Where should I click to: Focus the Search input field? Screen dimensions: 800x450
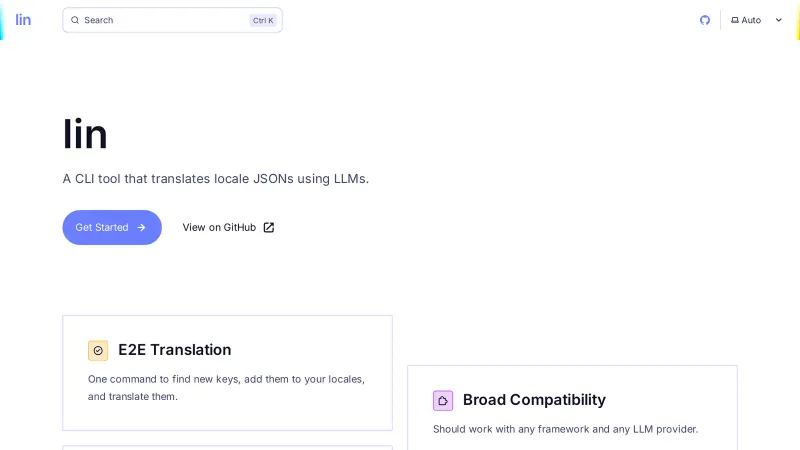click(x=160, y=20)
